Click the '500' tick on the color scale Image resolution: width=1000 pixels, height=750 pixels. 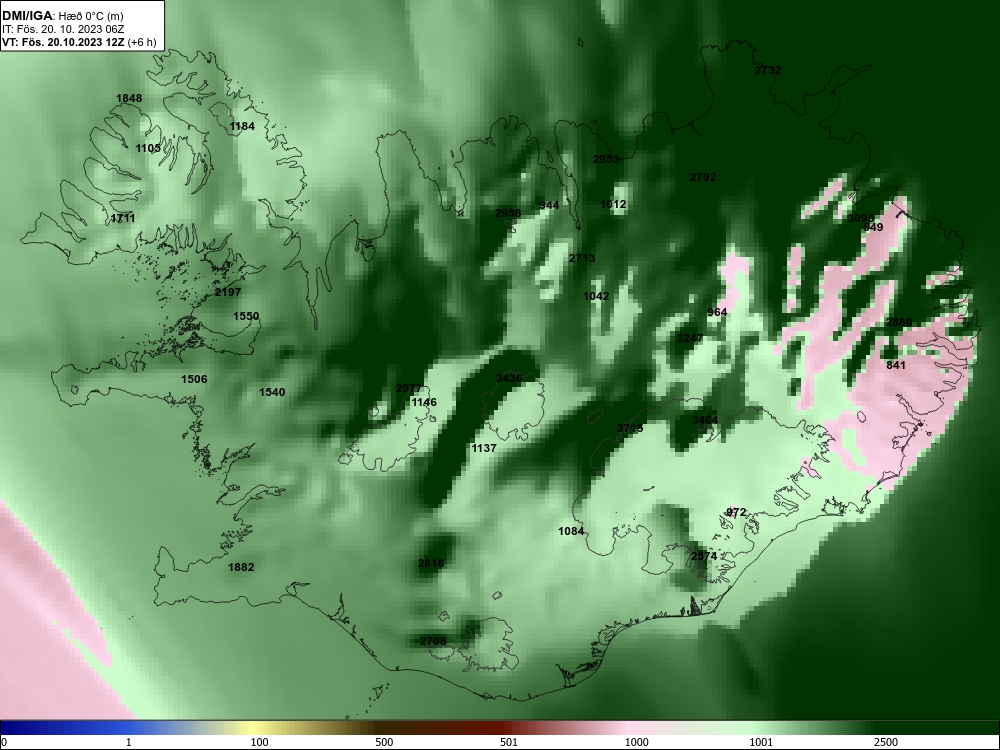(x=385, y=742)
